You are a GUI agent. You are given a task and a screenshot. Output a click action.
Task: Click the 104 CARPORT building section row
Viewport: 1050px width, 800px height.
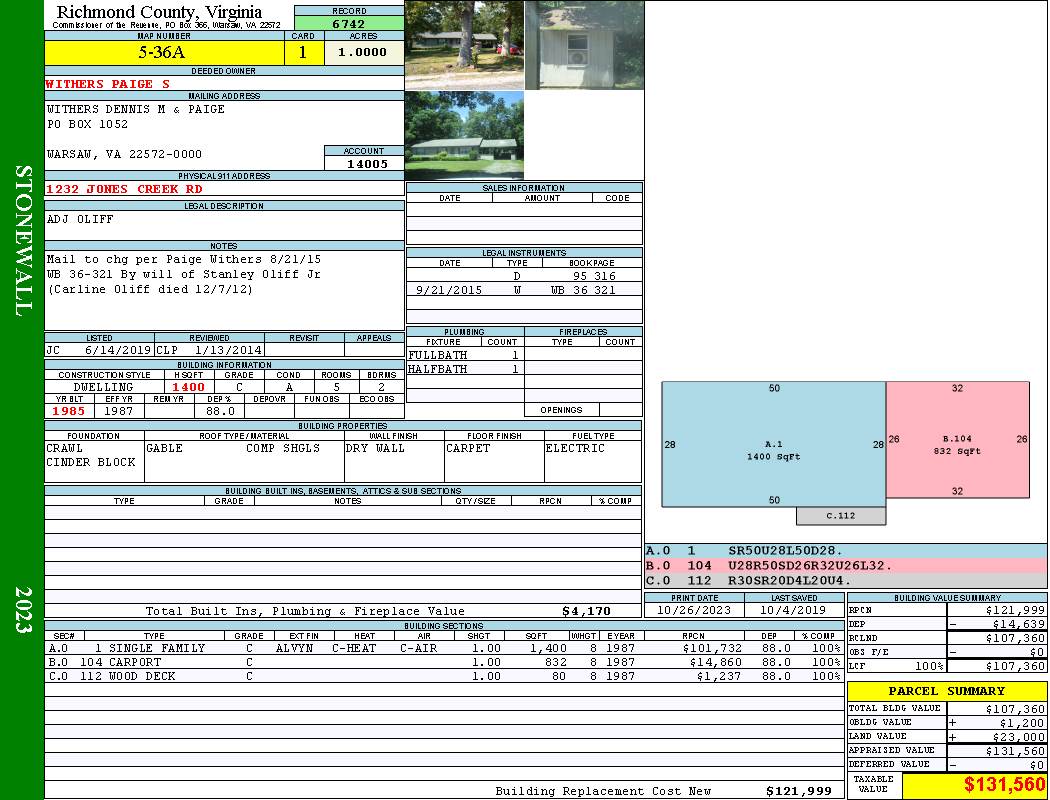pos(444,662)
